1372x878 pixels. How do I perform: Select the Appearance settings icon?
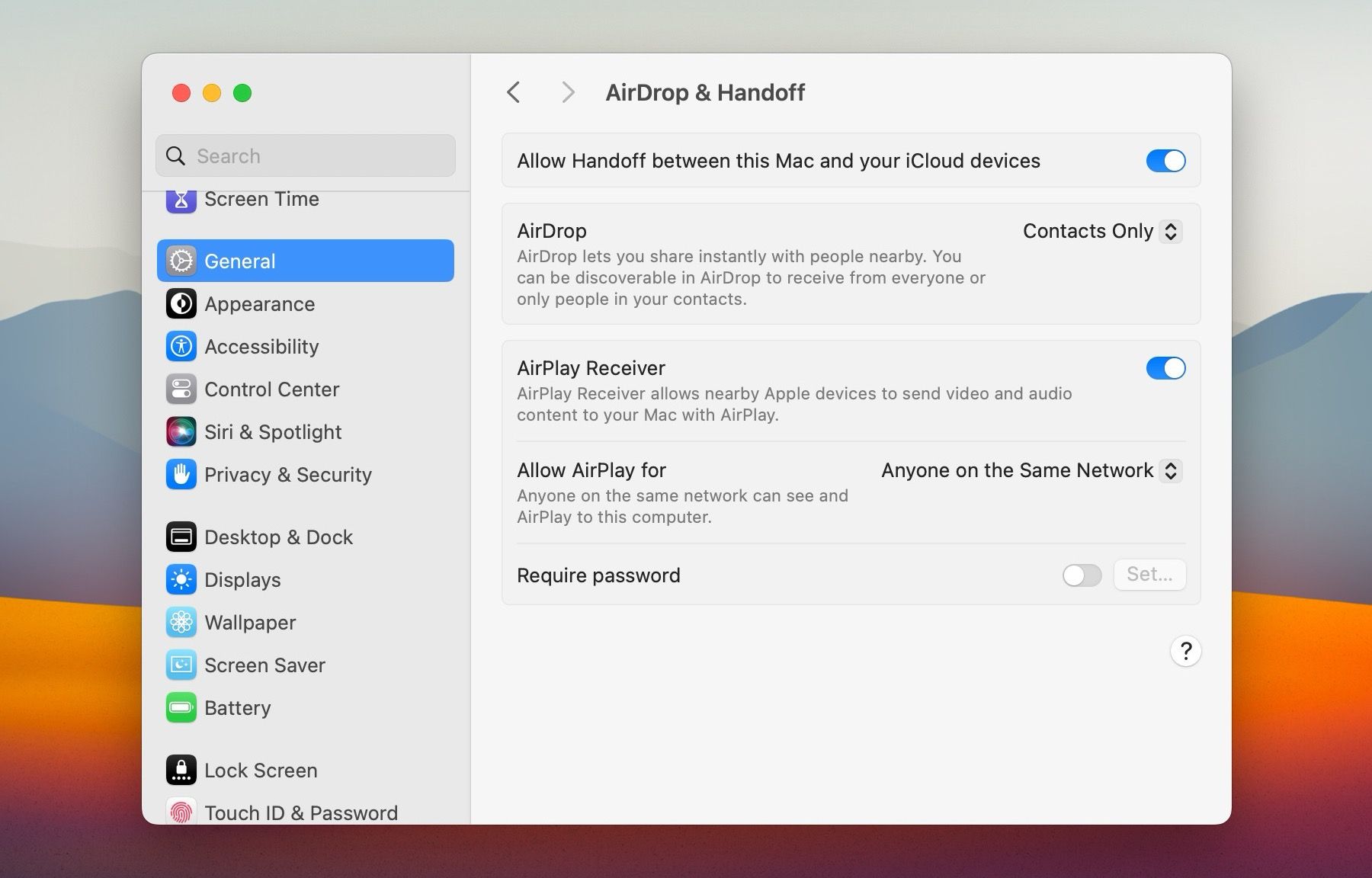click(259, 303)
